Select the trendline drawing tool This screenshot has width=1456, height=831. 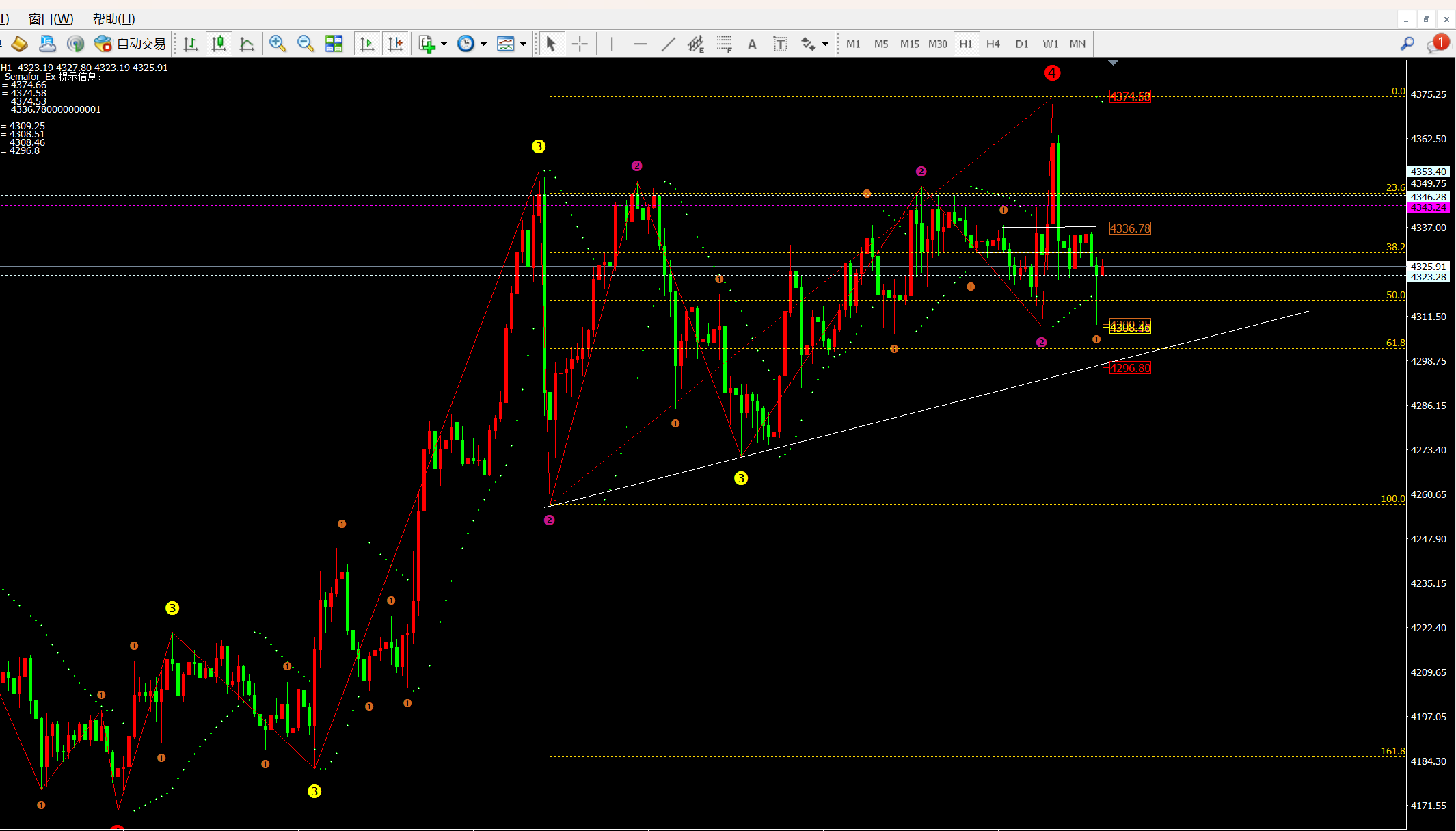click(x=668, y=44)
